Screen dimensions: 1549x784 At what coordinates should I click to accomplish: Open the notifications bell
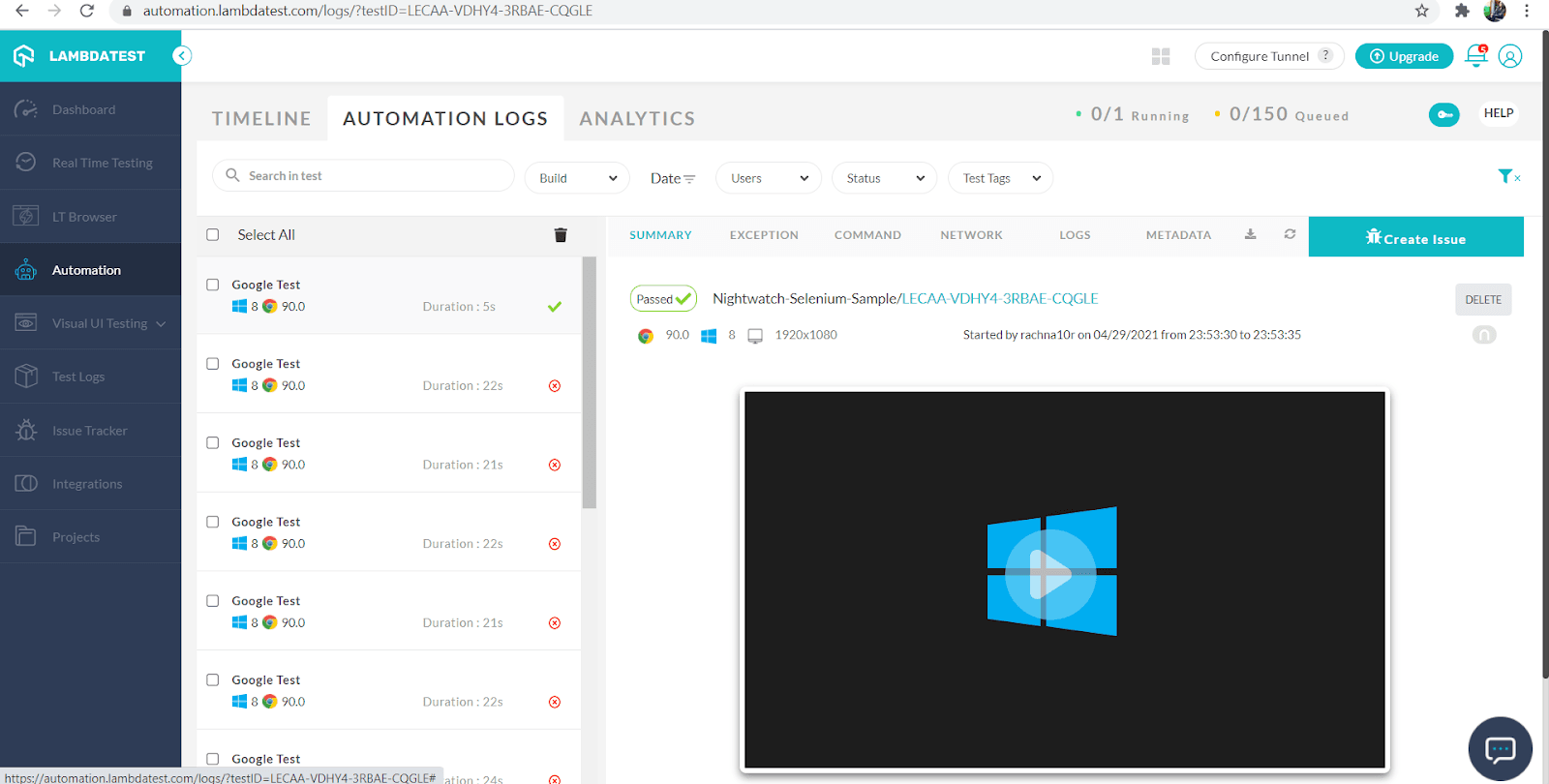coord(1475,56)
